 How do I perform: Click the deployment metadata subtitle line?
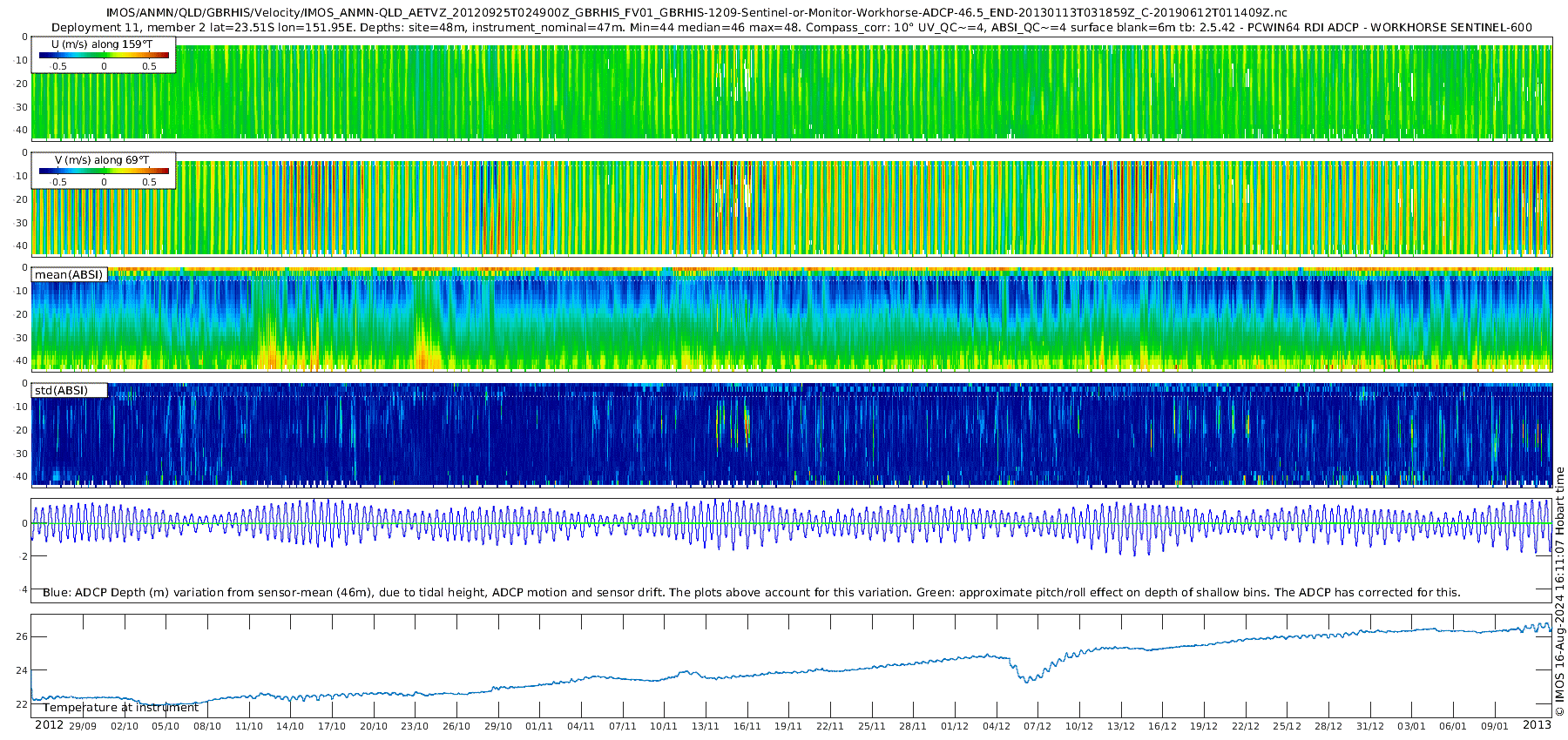[x=792, y=27]
